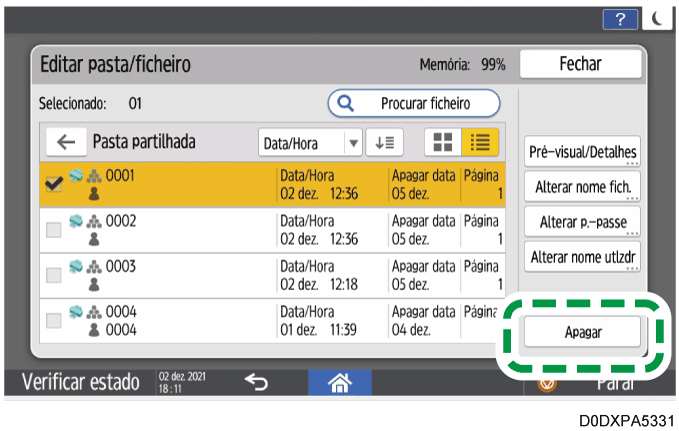Tick the checkbox for file 0003
679x431 pixels.
click(x=55, y=276)
